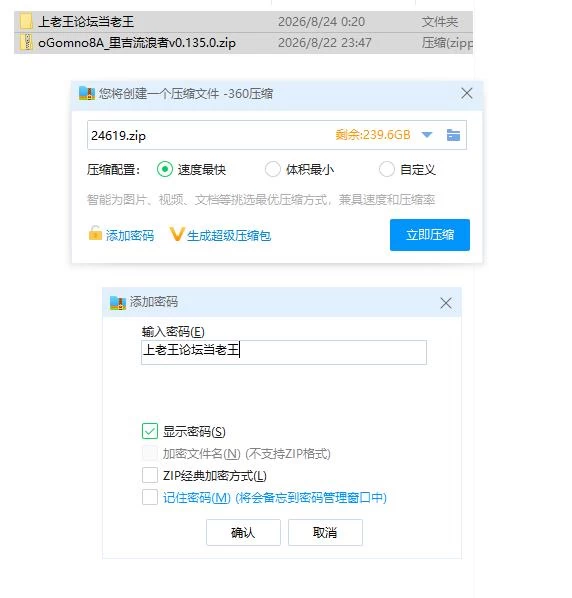Viewport: 572px width, 598px height.
Task: Click the zip file icon for oGomno8A archive
Action: (26, 42)
